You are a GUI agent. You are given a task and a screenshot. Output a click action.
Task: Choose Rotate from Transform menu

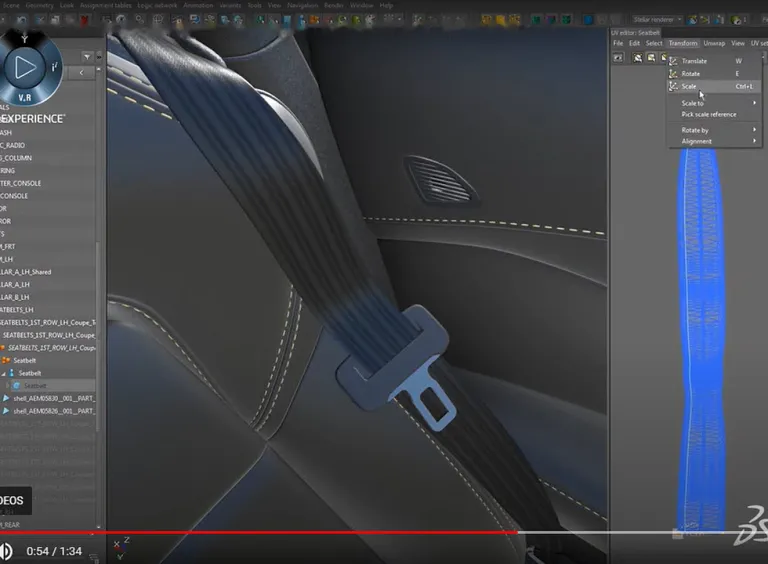715,73
